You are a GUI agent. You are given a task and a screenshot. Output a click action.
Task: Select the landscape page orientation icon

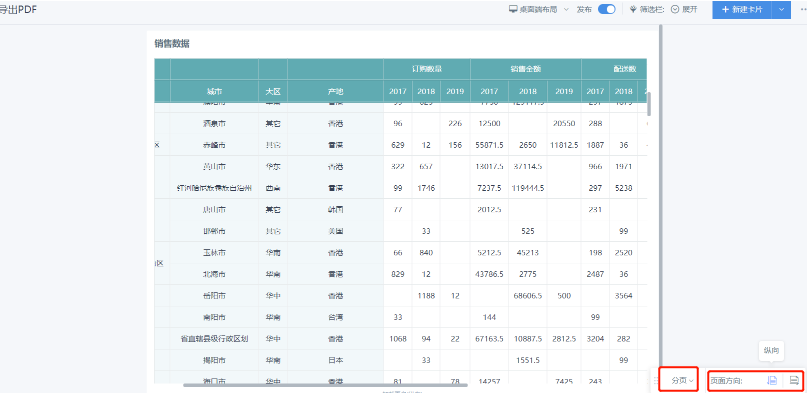[794, 380]
